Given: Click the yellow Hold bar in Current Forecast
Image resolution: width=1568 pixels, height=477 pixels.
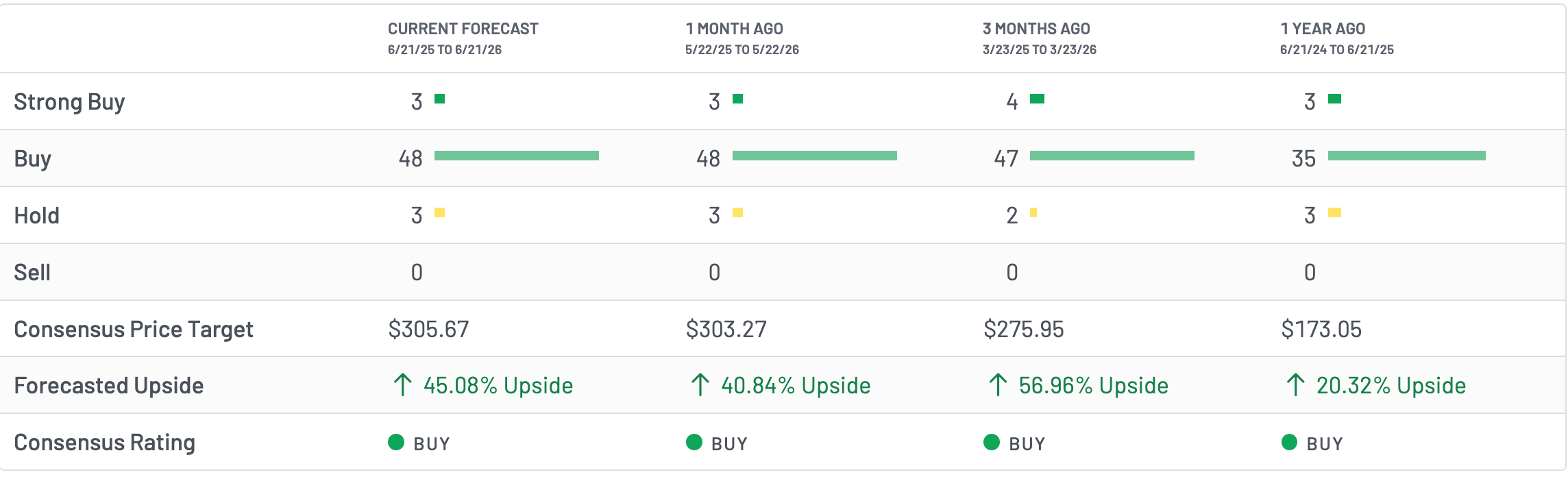Looking at the screenshot, I should pyautogui.click(x=439, y=212).
